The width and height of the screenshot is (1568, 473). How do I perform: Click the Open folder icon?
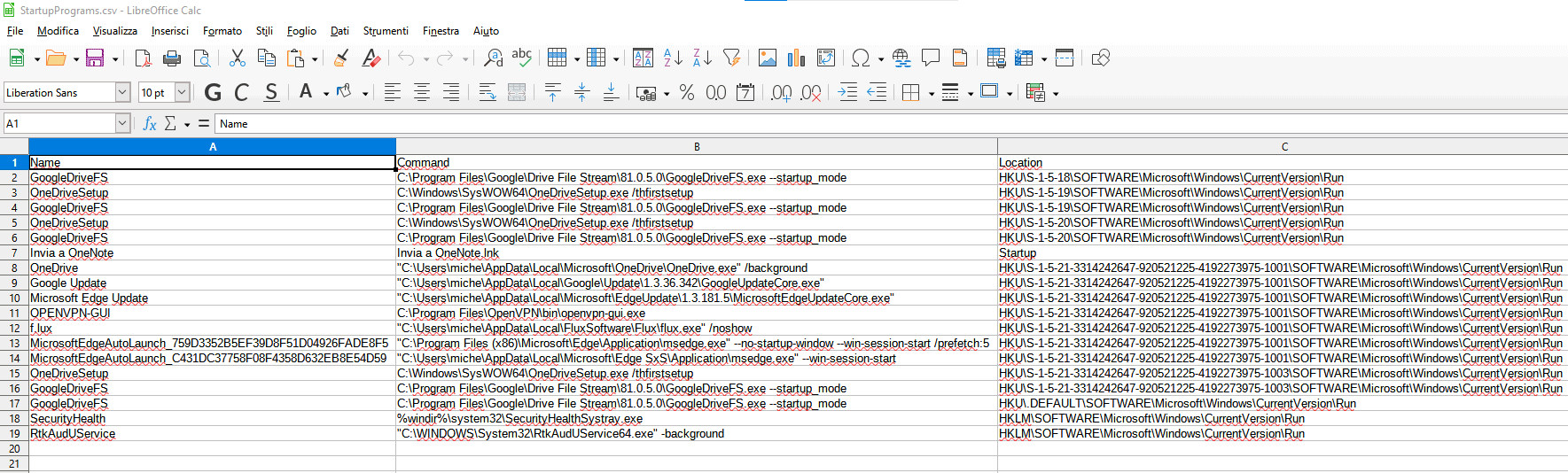coord(56,58)
